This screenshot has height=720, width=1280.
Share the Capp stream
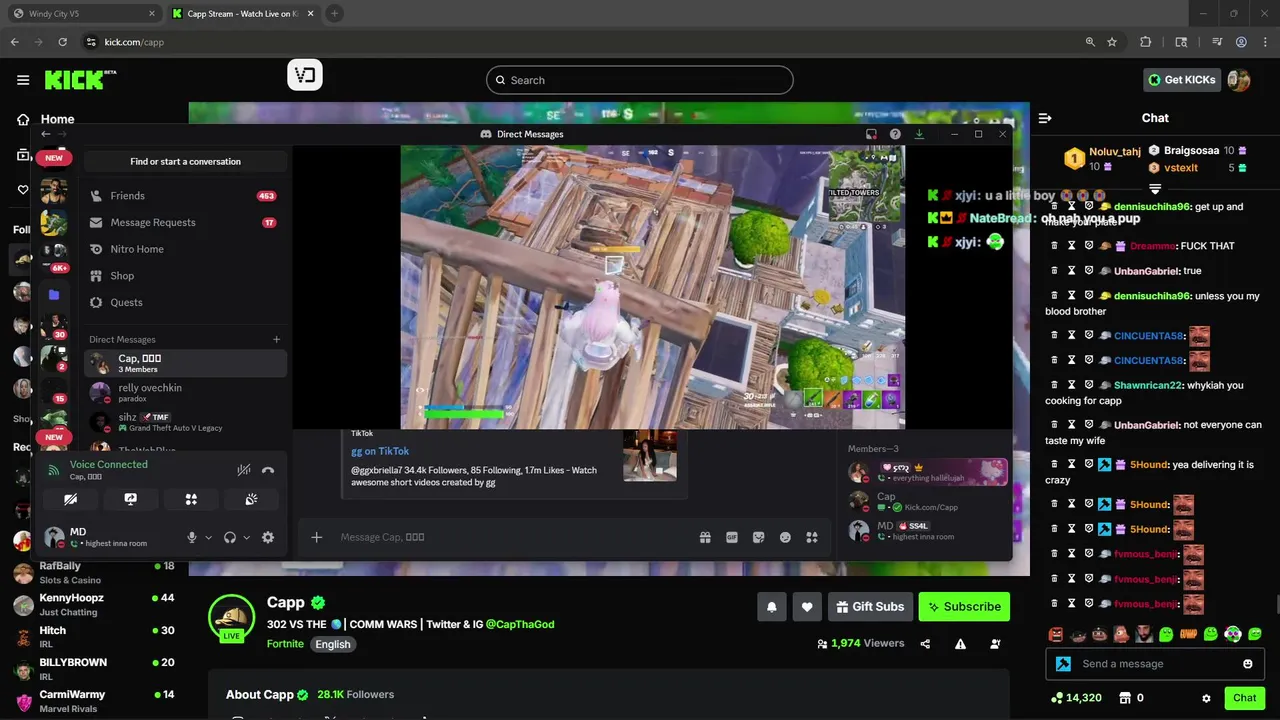click(925, 644)
